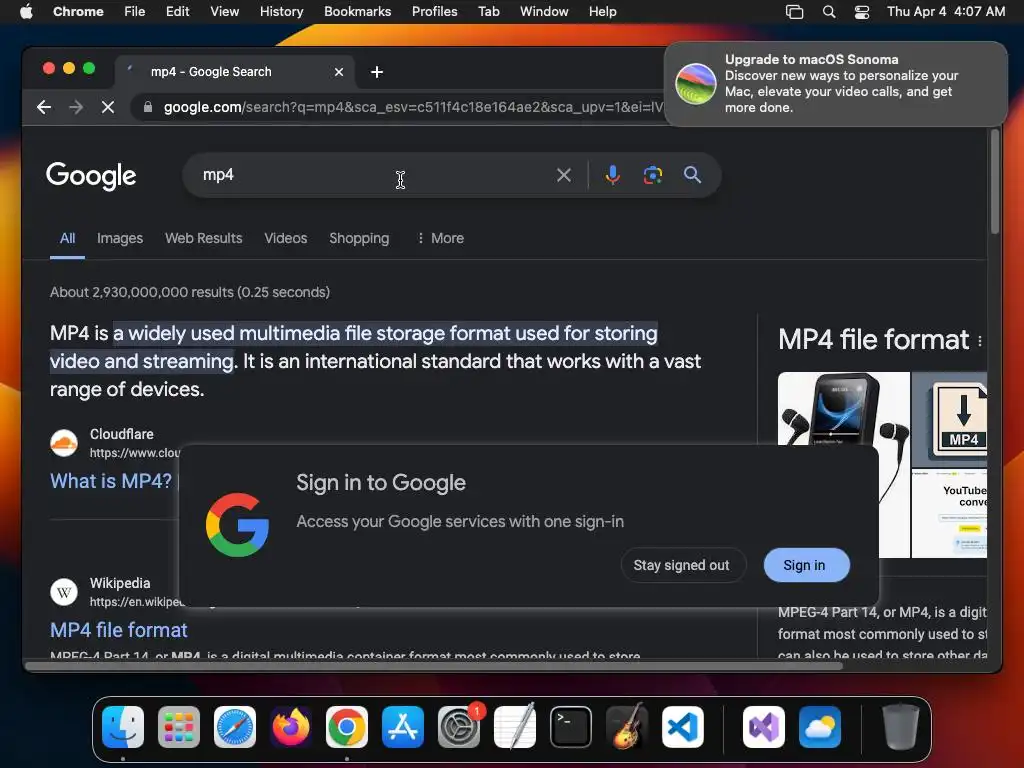Click the horizontal scrollbar at window bottom
The image size is (1024, 768).
(x=434, y=666)
